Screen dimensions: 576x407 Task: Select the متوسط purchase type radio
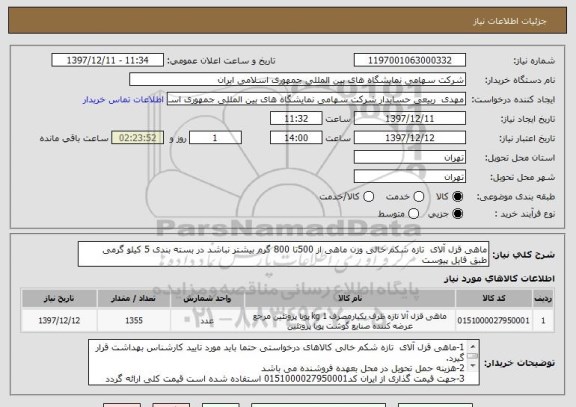point(413,213)
